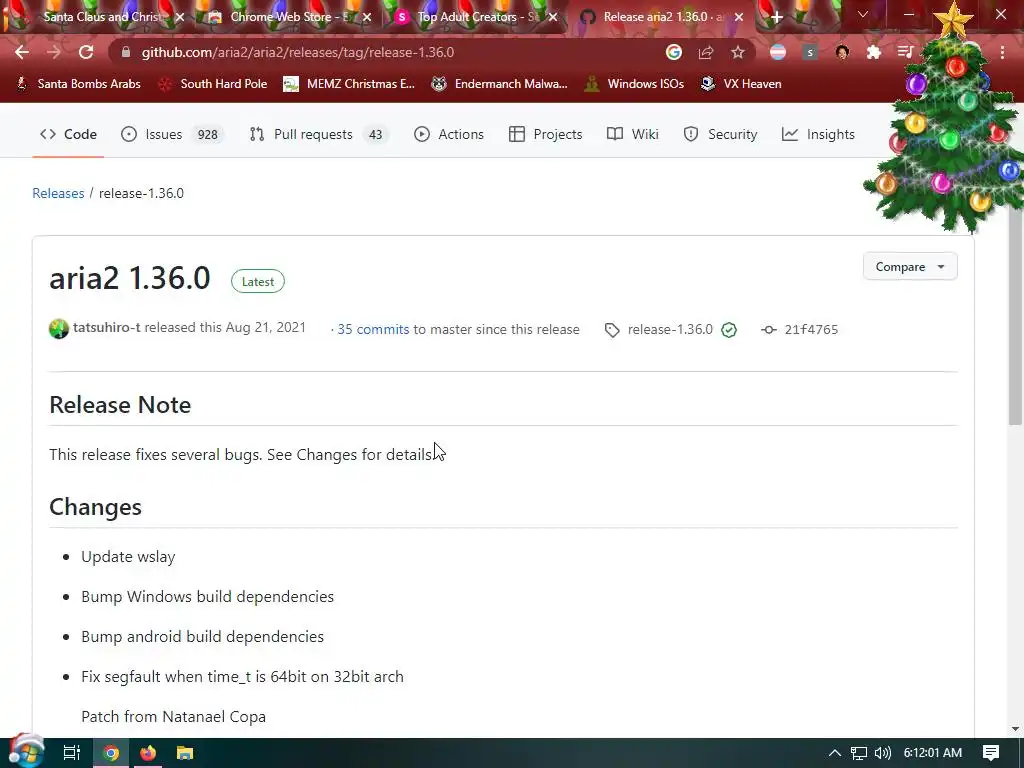Viewport: 1024px width, 768px height.
Task: Open Endermanch Malware bookmark
Action: pos(500,84)
